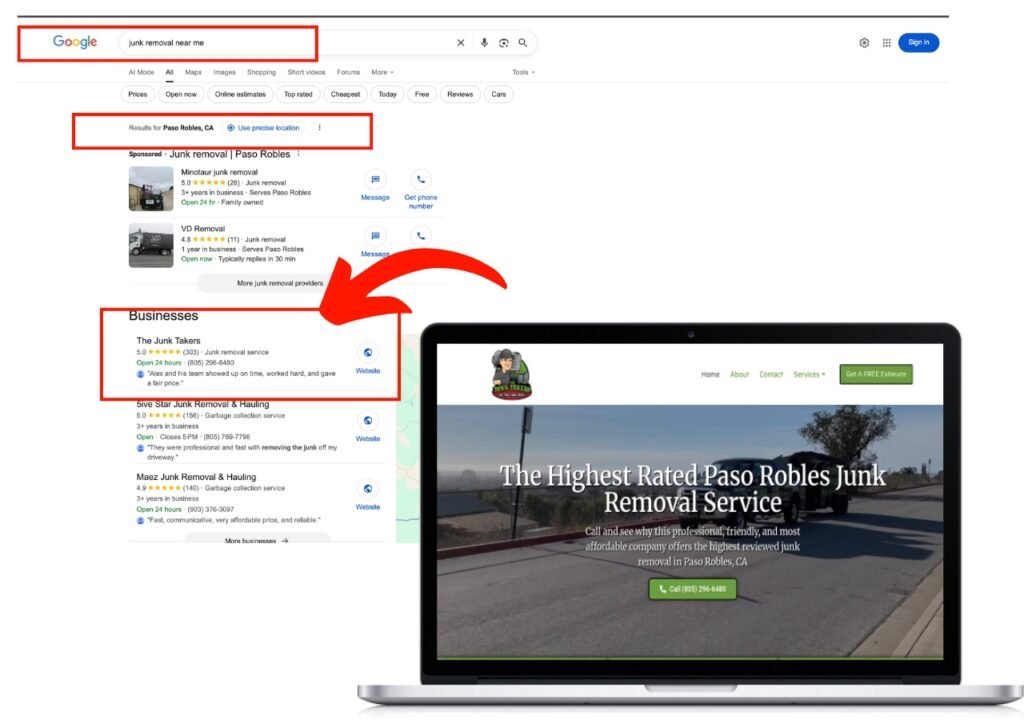
Task: Click 'Results for Paso Robles, CA' text
Action: click(171, 128)
